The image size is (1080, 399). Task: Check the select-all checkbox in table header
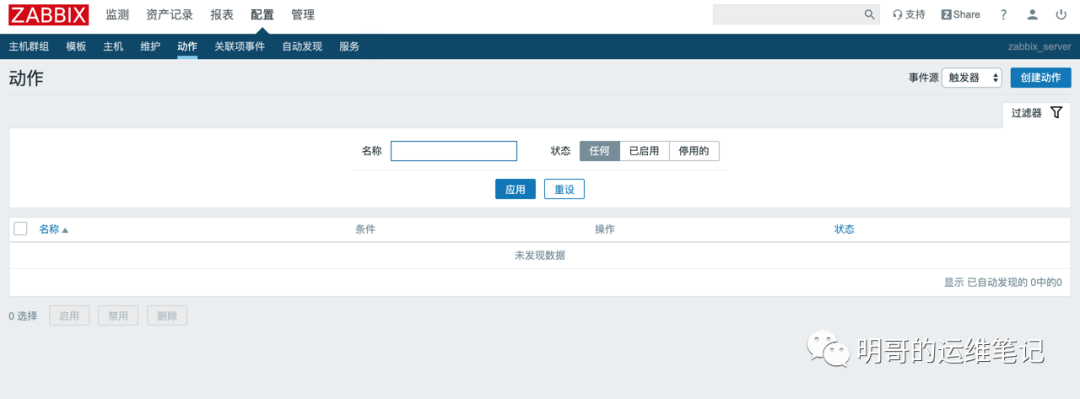coord(21,229)
